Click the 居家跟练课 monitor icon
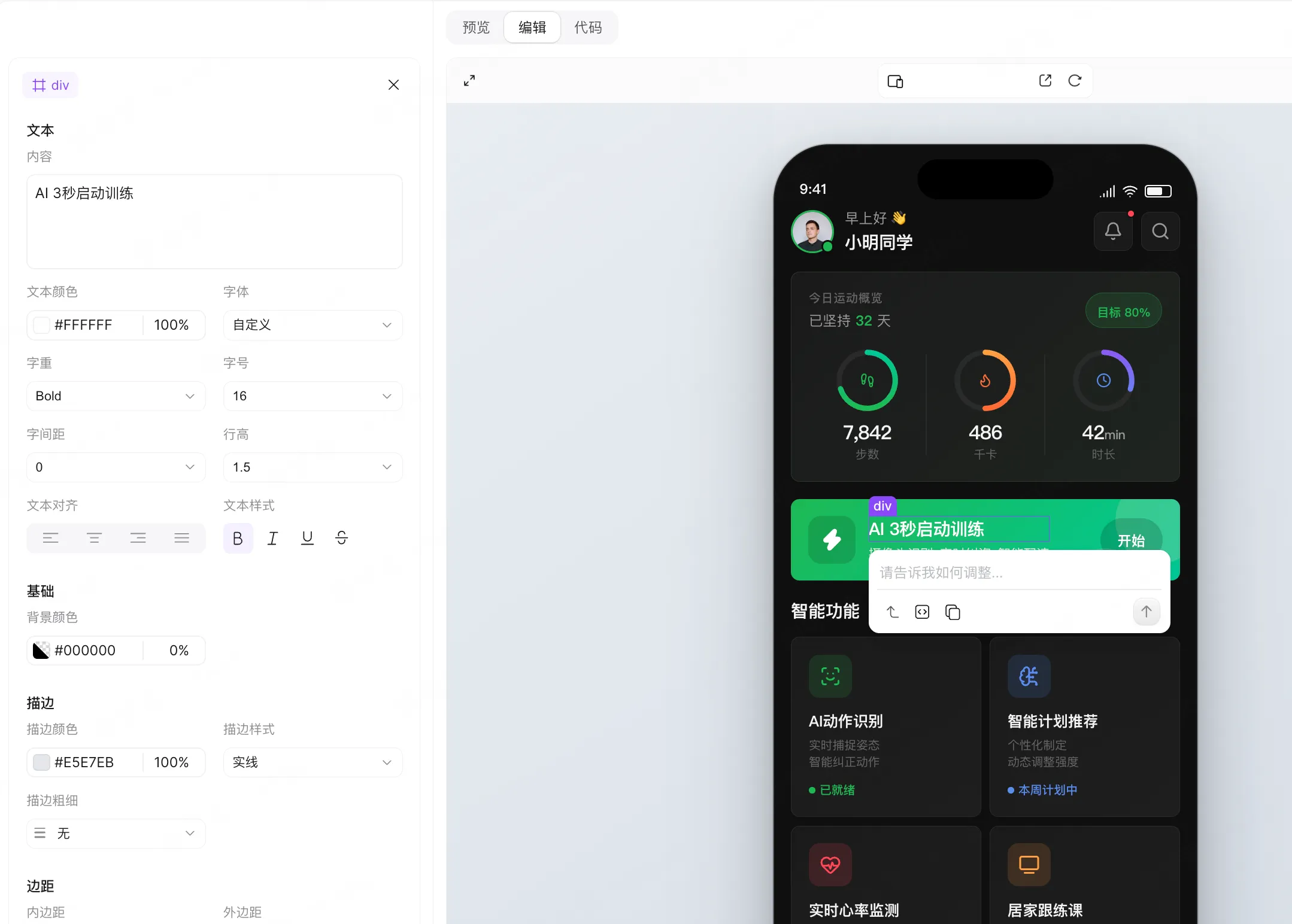Image resolution: width=1292 pixels, height=924 pixels. (x=1029, y=865)
